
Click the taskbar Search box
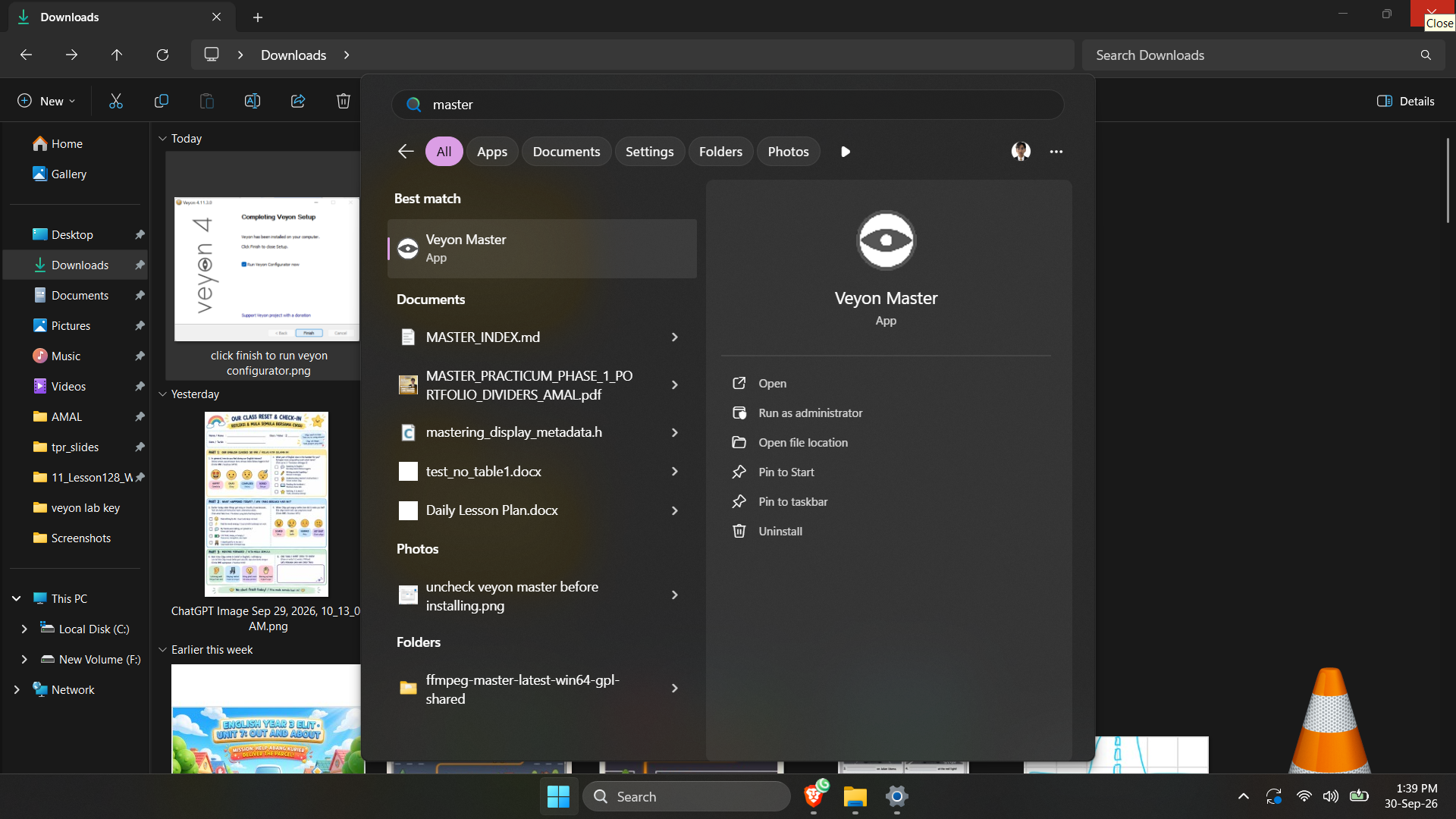(686, 796)
